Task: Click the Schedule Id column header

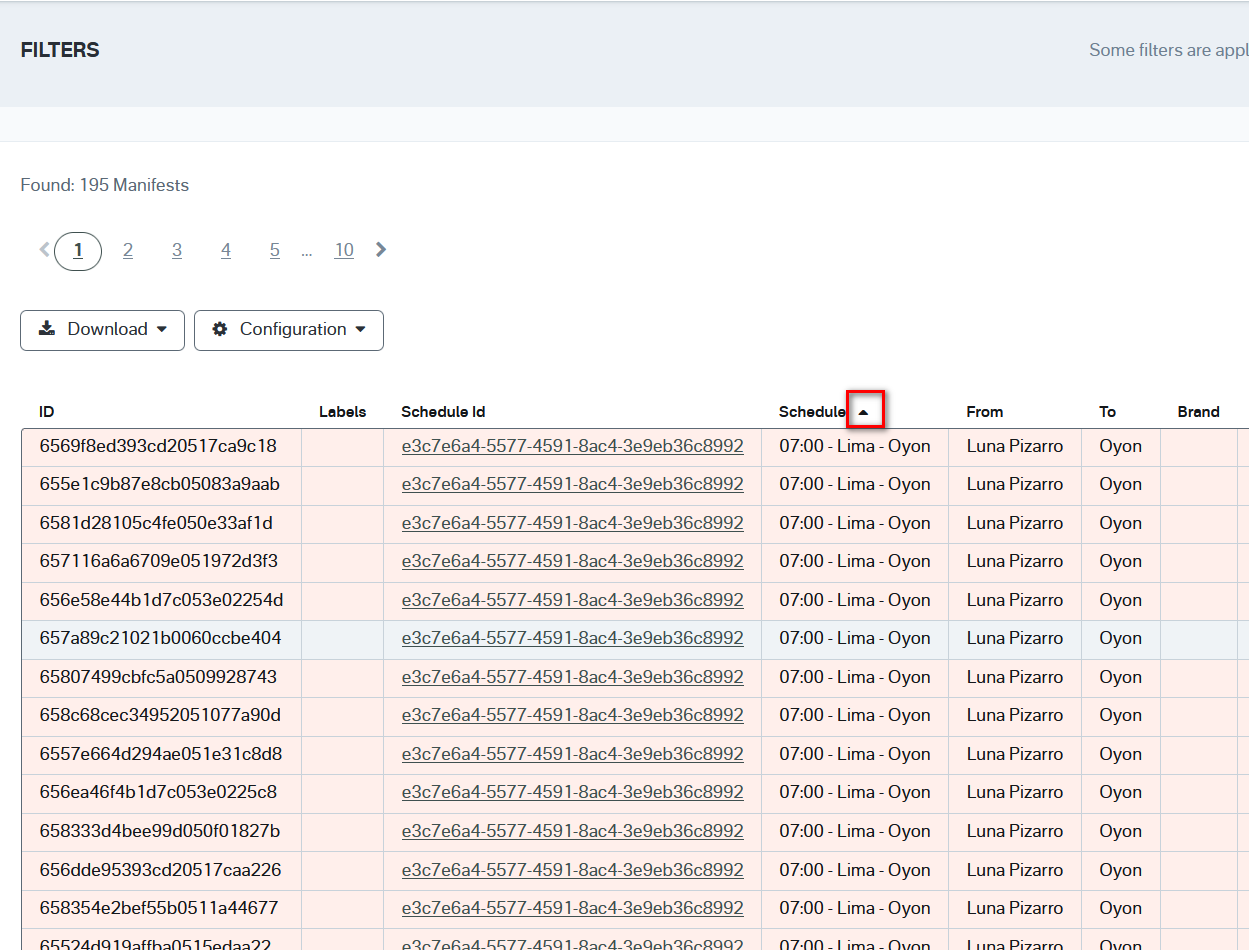Action: pos(443,412)
